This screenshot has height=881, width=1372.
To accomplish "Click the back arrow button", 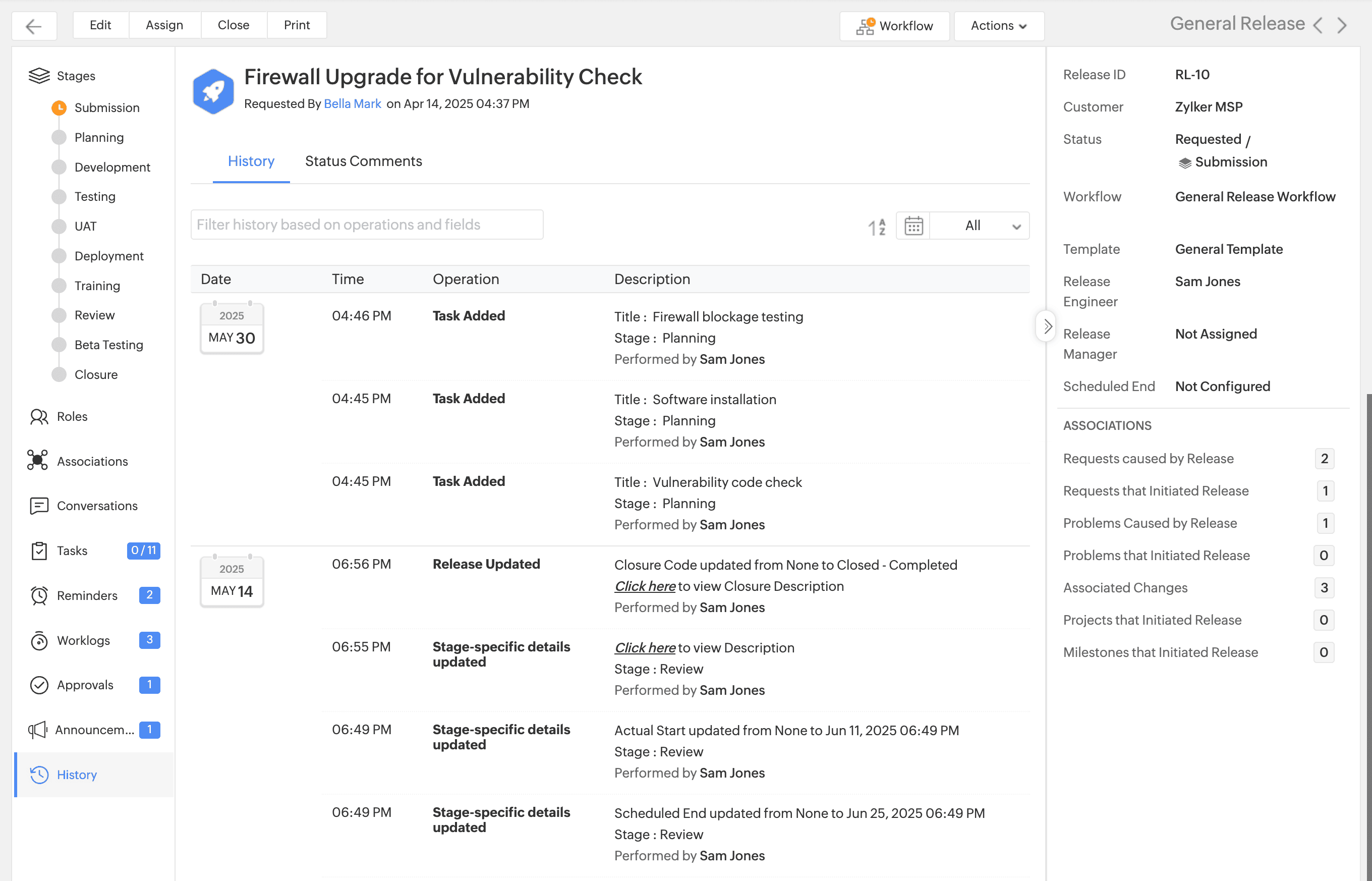I will click(34, 26).
